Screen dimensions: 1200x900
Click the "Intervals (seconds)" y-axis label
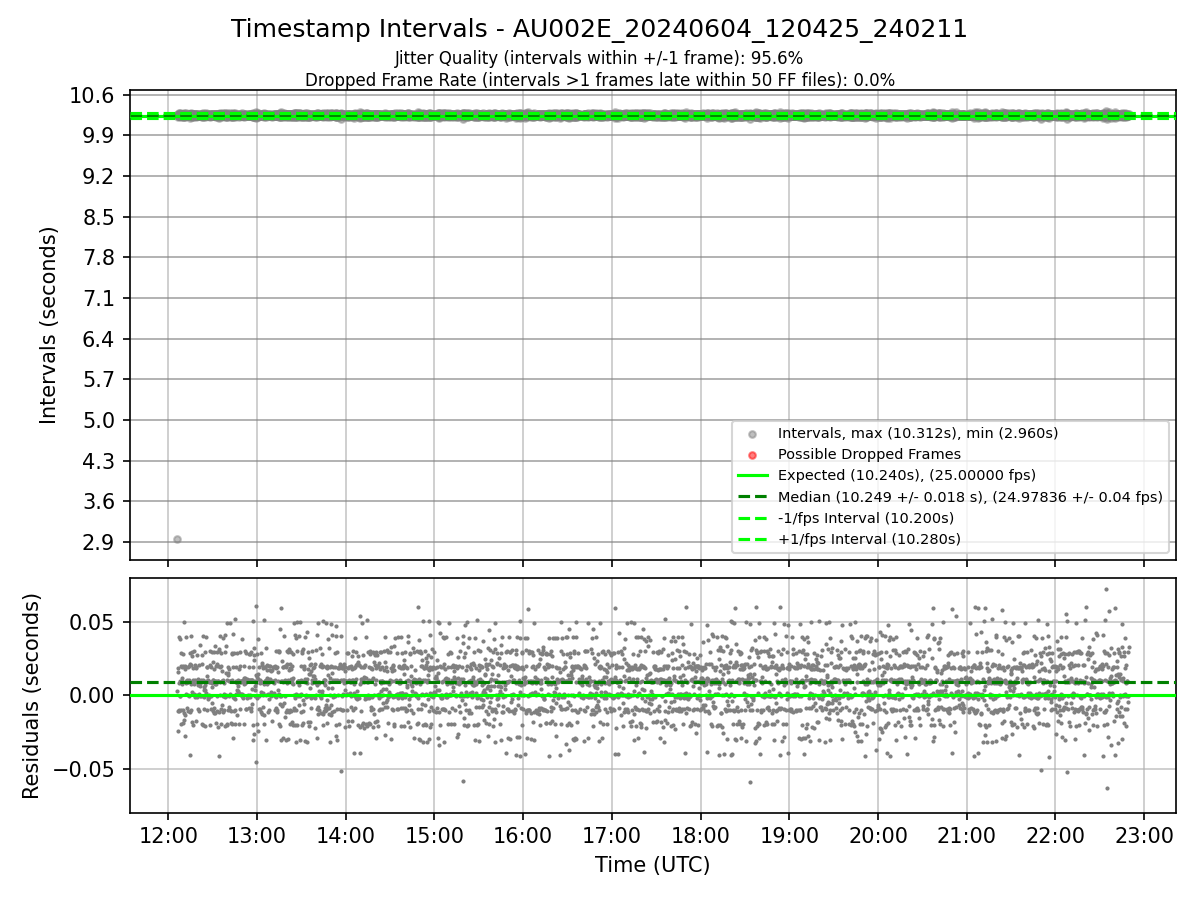click(x=49, y=325)
